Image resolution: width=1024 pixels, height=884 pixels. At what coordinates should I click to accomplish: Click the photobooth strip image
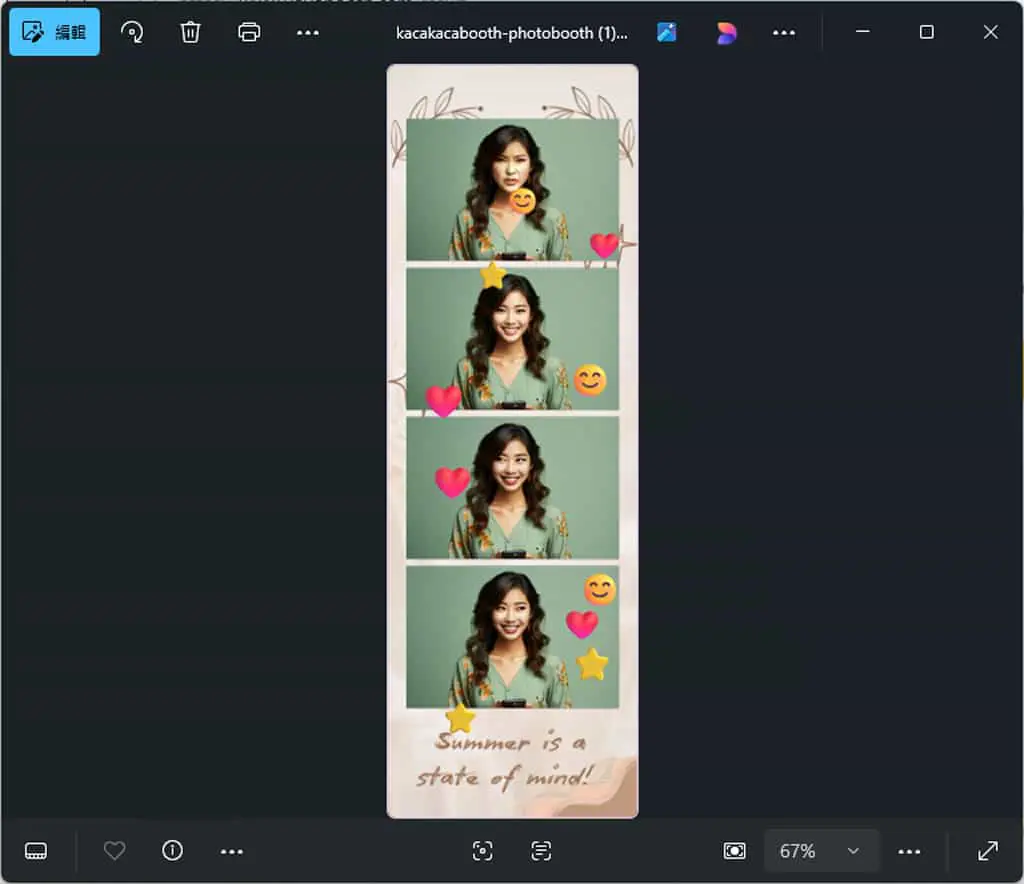tap(513, 441)
